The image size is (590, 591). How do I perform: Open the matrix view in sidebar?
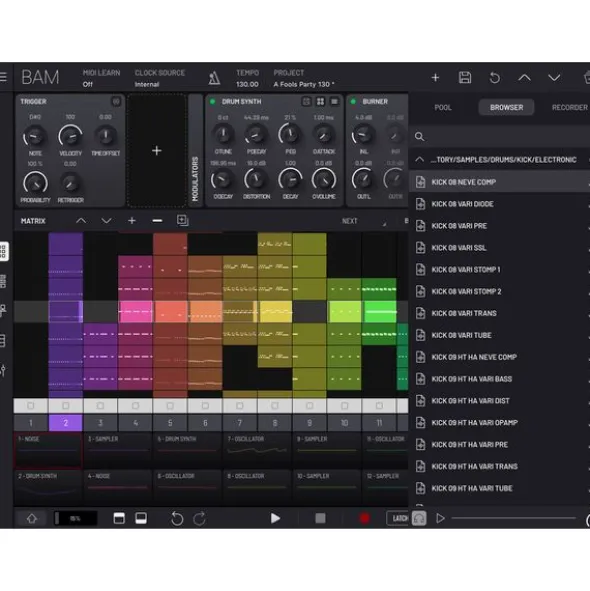[3, 251]
